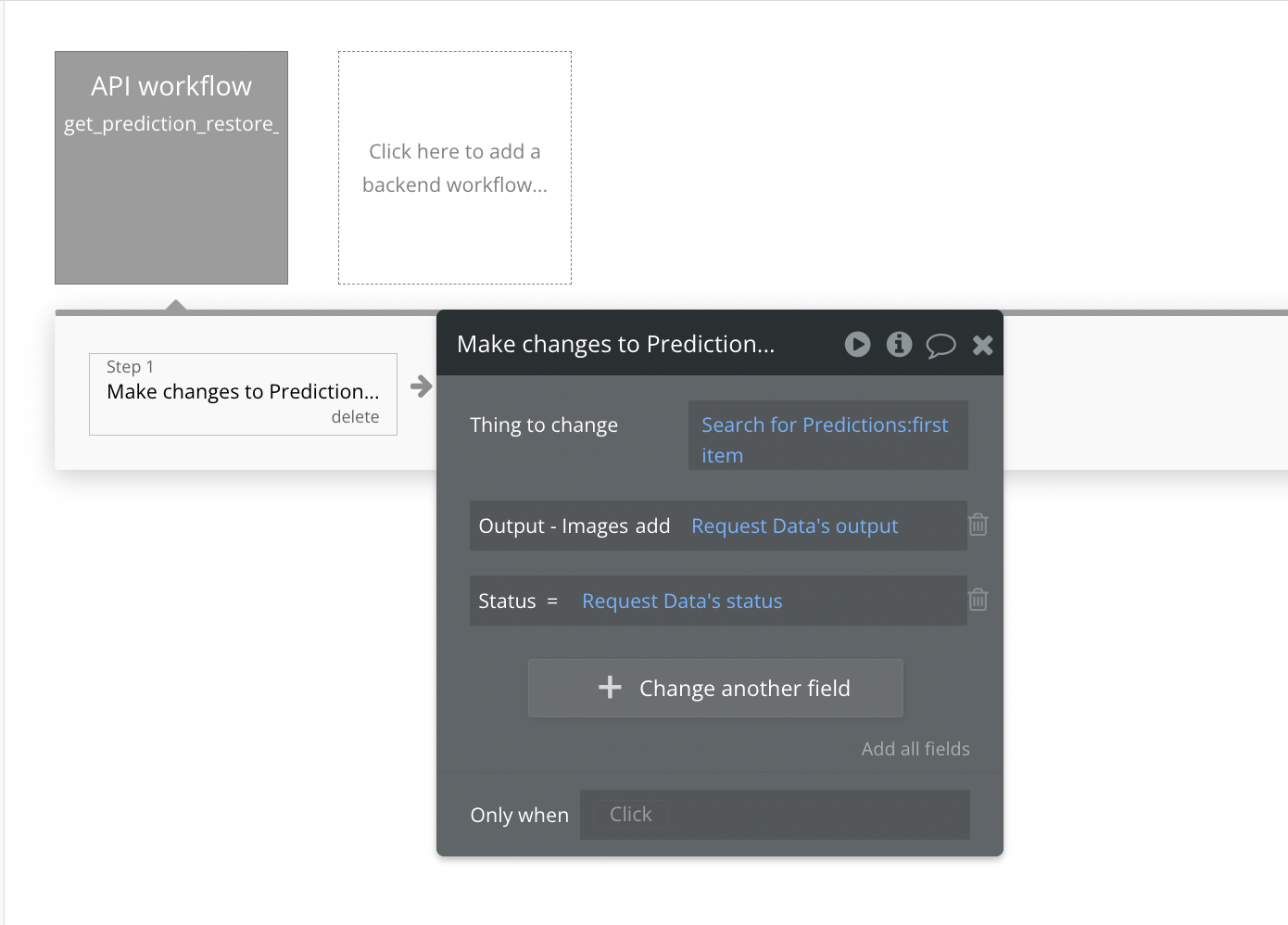Select the get_prediction_restore_ API workflow block

[171, 168]
